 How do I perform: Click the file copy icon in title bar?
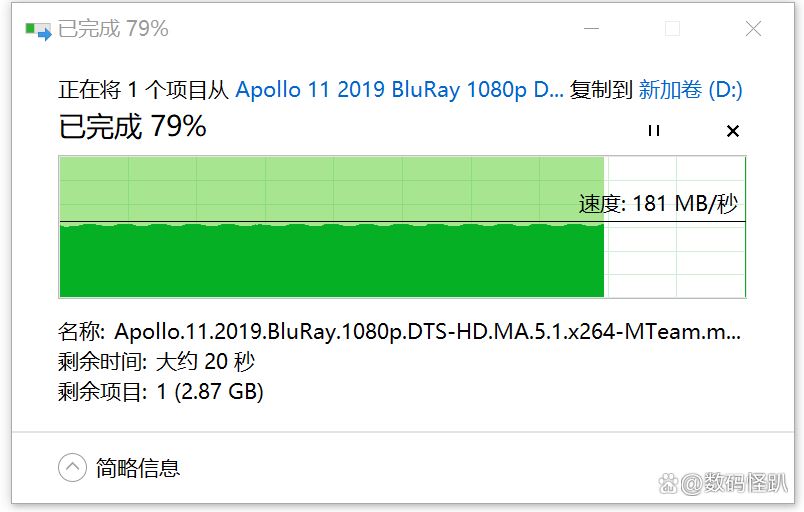coord(38,30)
